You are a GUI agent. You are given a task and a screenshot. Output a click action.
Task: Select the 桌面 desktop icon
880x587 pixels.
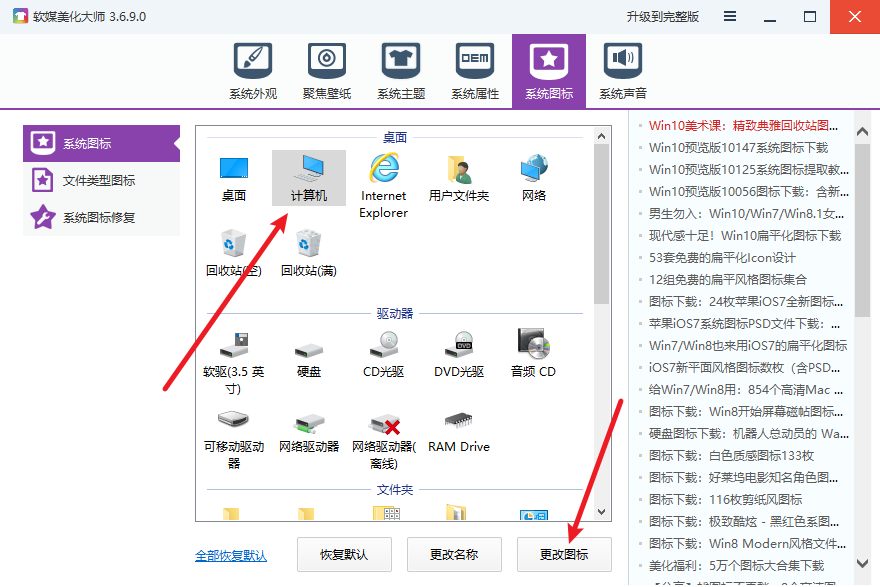point(234,177)
